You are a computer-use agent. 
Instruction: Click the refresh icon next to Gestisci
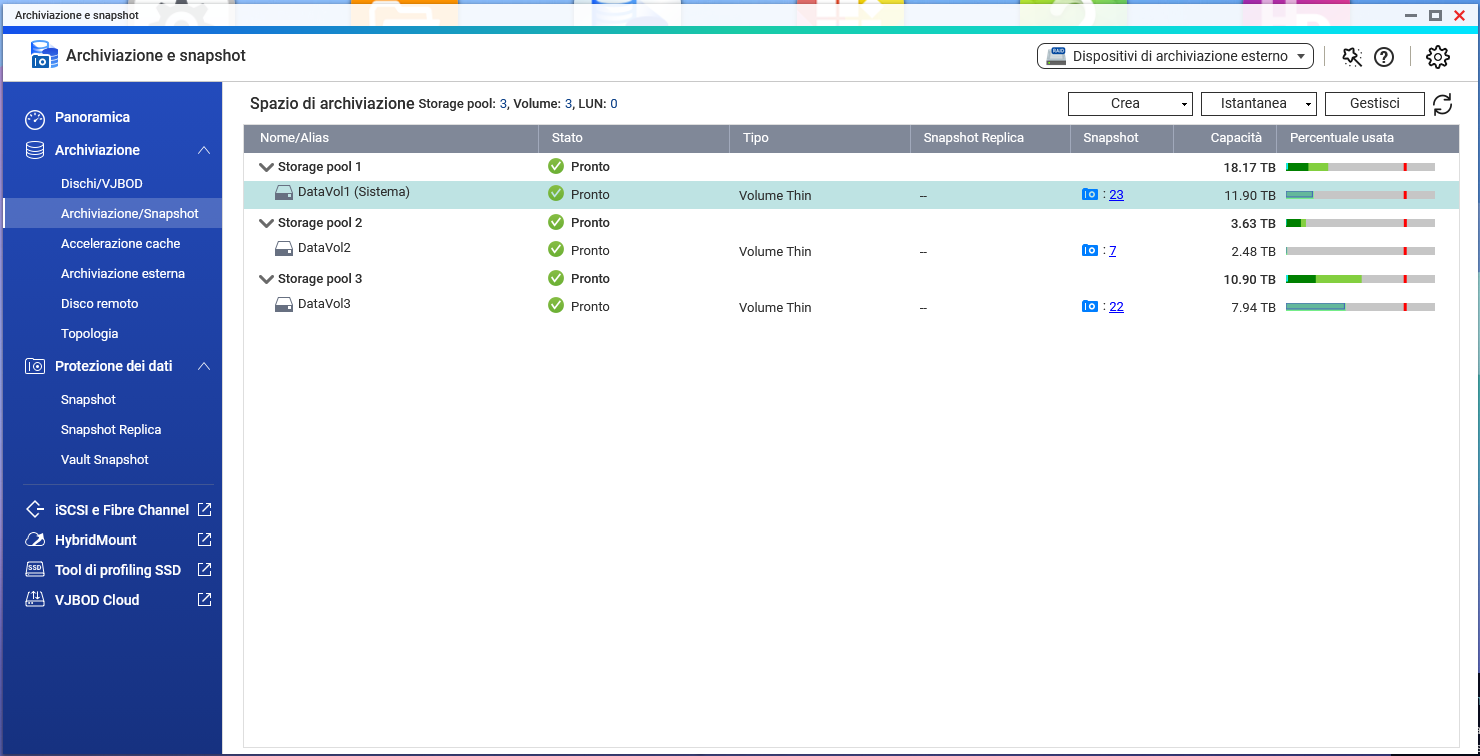click(x=1442, y=104)
